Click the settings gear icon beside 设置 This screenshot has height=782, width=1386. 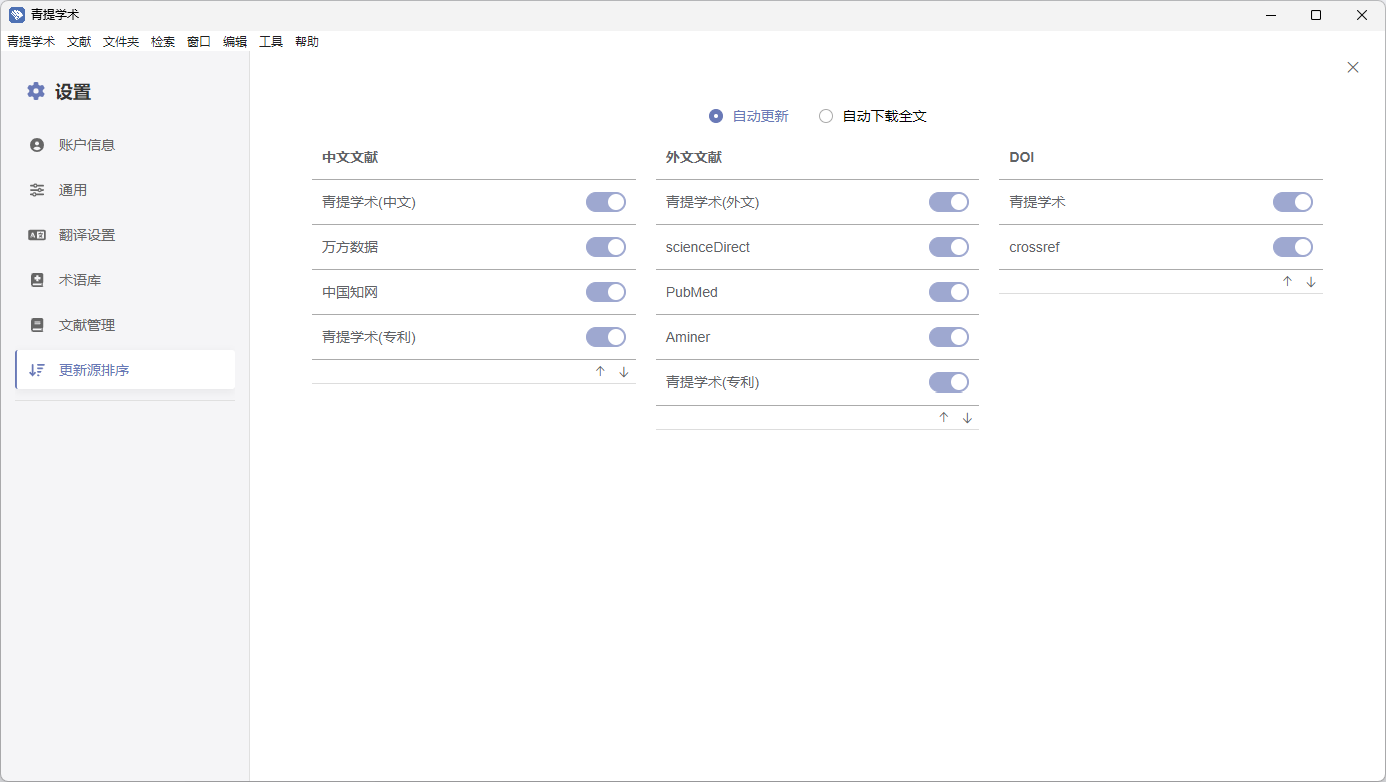tap(36, 91)
